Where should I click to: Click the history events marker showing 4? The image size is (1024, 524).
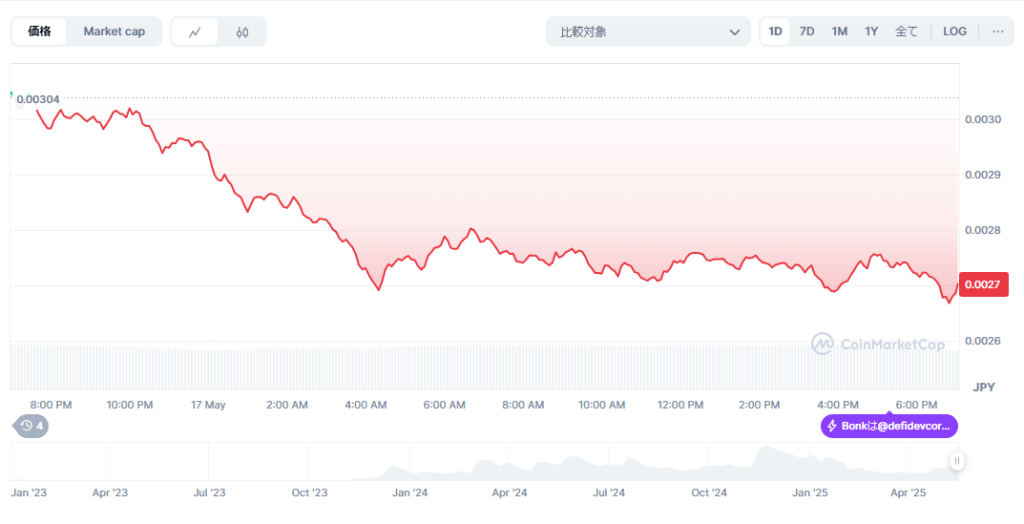pos(32,426)
